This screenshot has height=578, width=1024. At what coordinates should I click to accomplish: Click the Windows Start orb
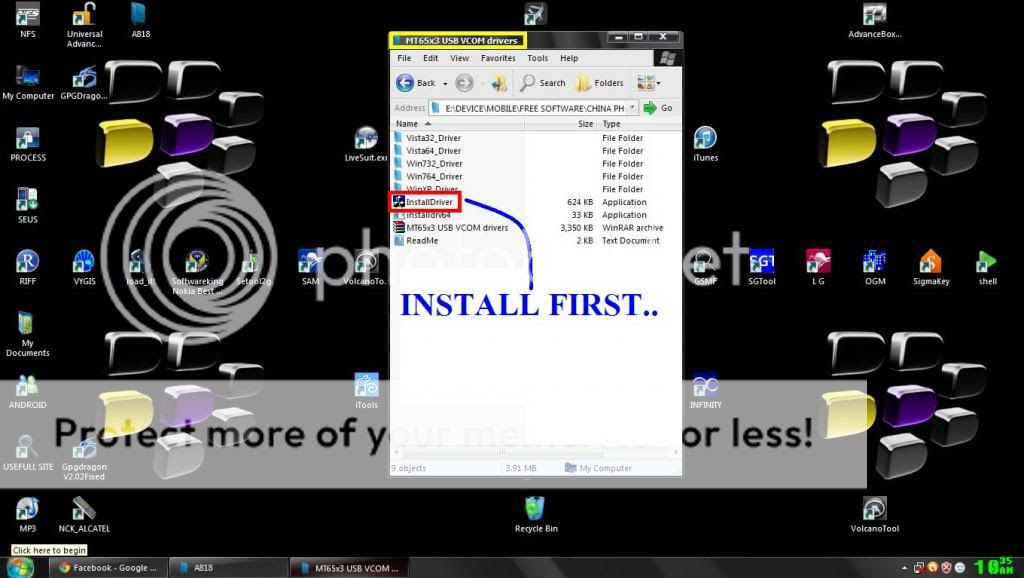21,567
